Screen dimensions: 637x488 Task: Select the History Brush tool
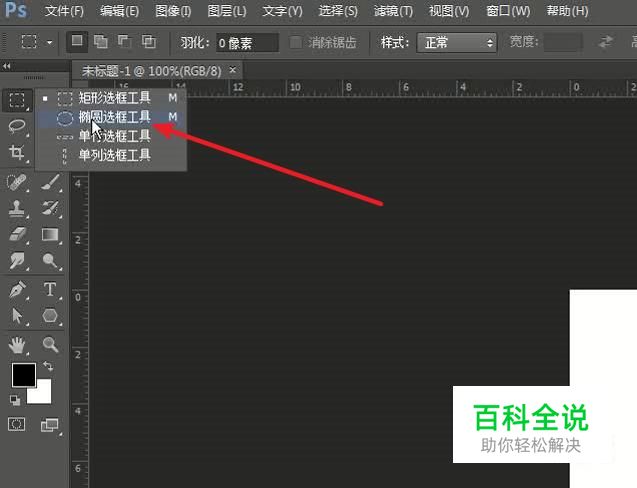[50, 208]
